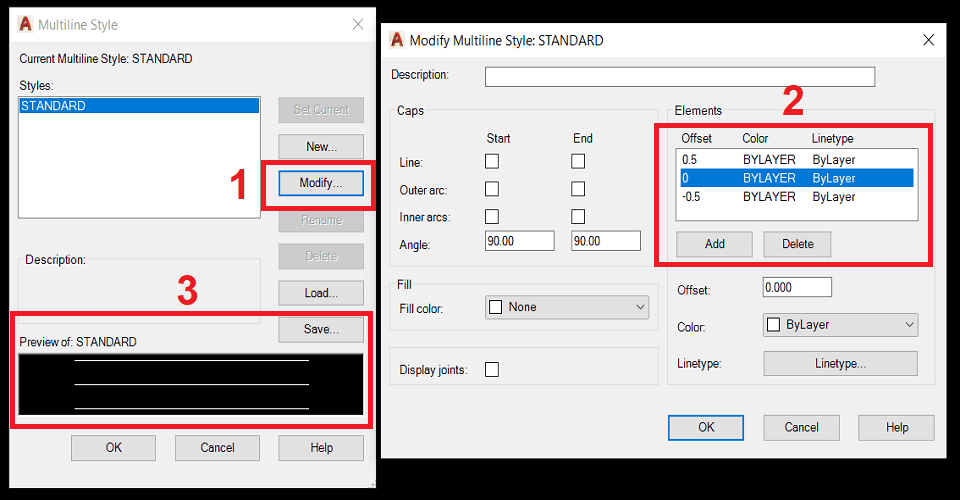The width and height of the screenshot is (960, 500).
Task: Click New button in Multiline Style dialog
Action: (321, 147)
